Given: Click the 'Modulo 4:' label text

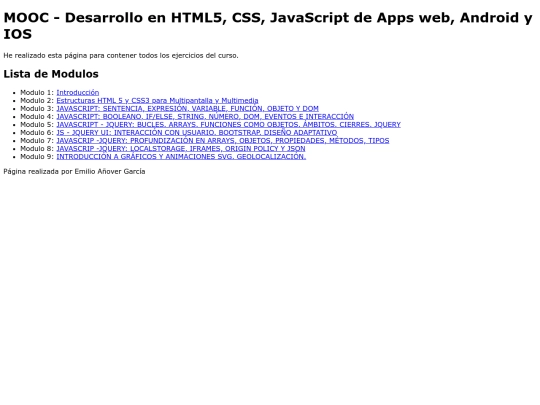Looking at the screenshot, I should pyautogui.click(x=37, y=116).
